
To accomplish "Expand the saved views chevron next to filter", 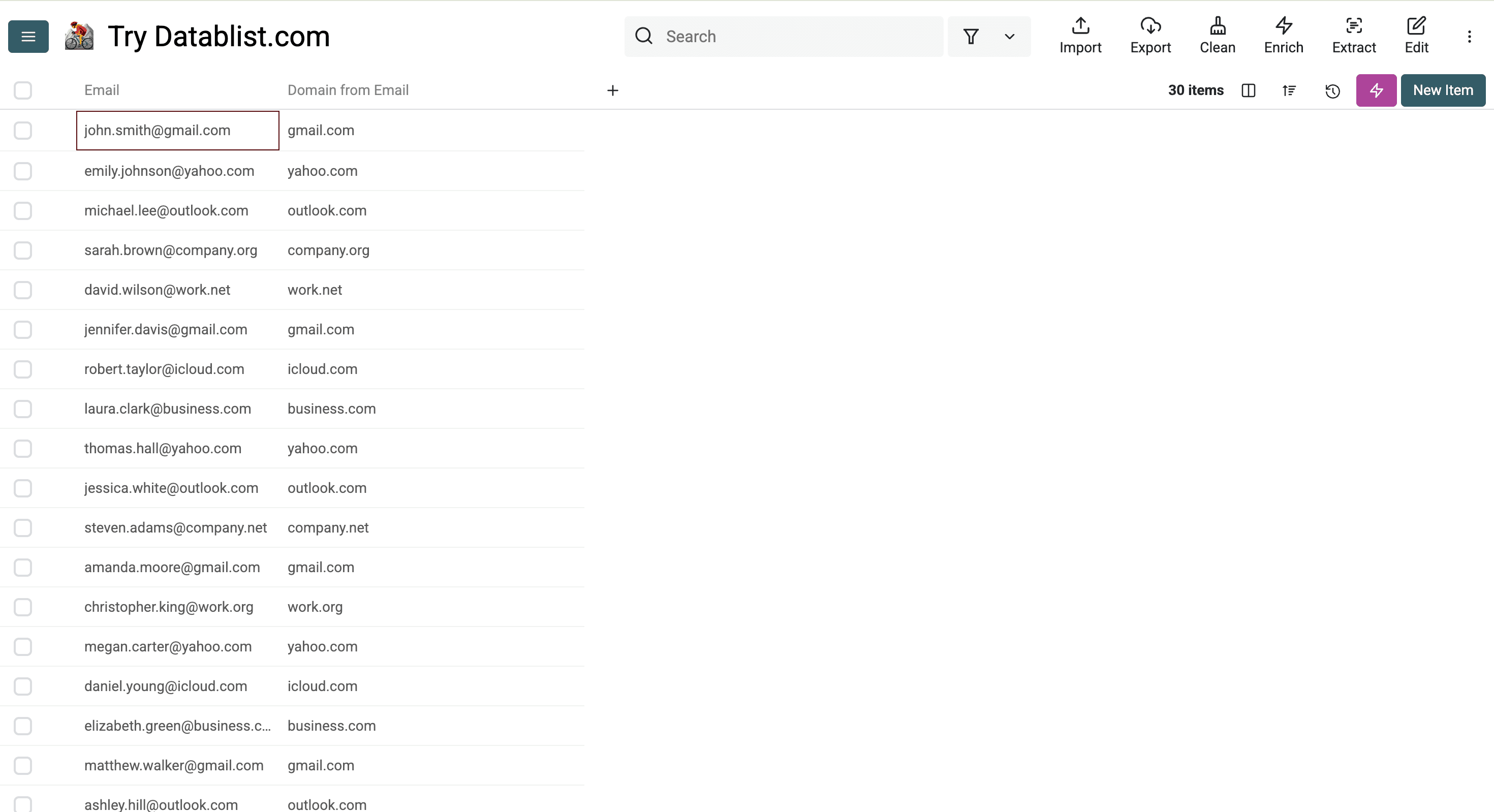I will (1009, 36).
